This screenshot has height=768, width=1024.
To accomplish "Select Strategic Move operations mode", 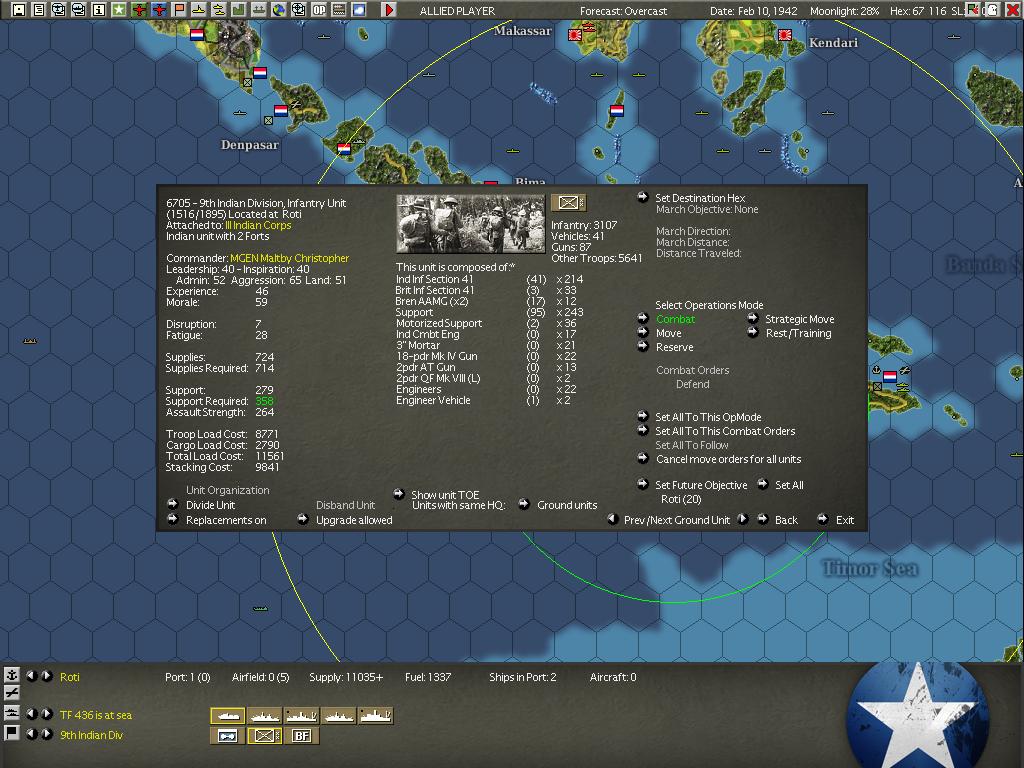I will click(x=799, y=319).
